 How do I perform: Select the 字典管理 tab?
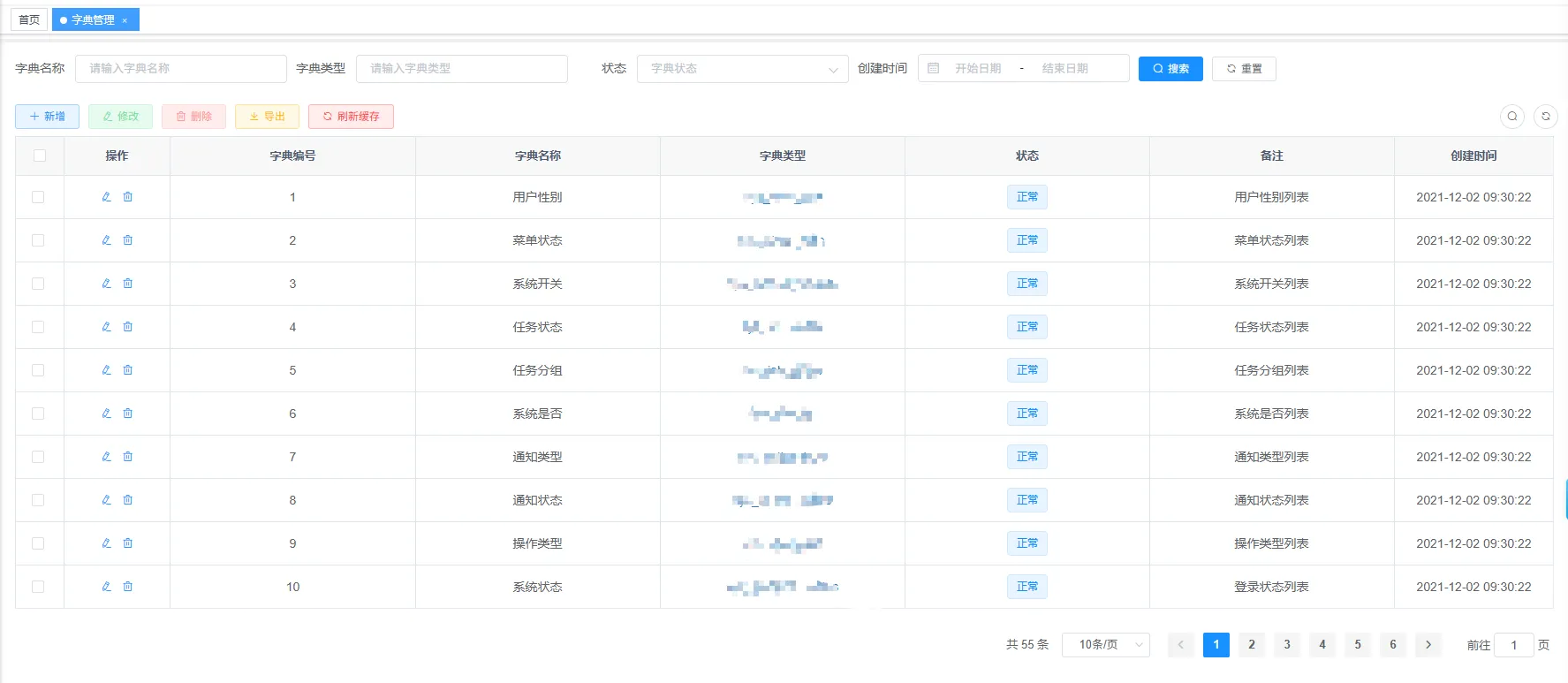click(x=93, y=19)
